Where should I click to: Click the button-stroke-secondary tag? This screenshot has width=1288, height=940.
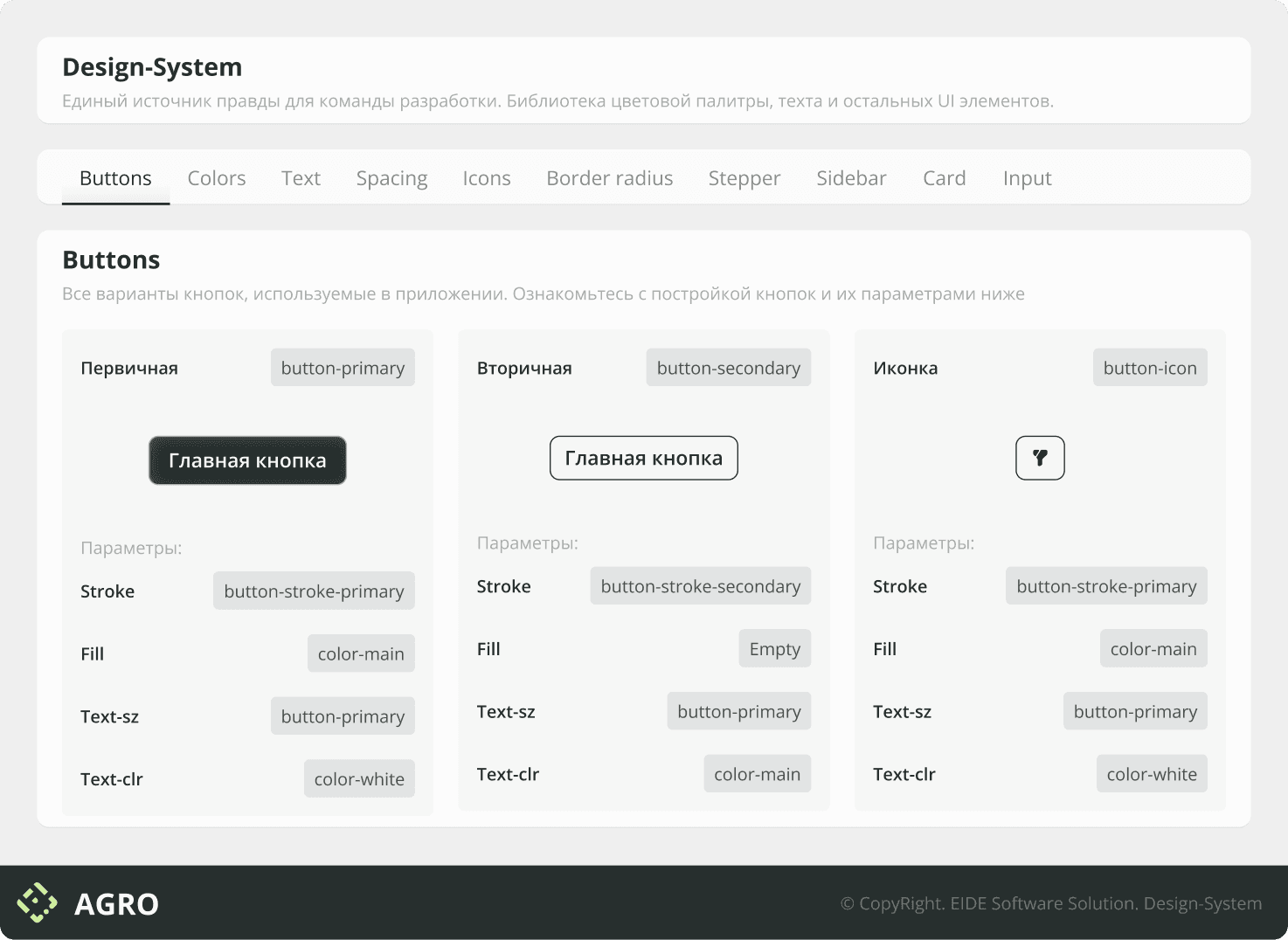coord(701,586)
